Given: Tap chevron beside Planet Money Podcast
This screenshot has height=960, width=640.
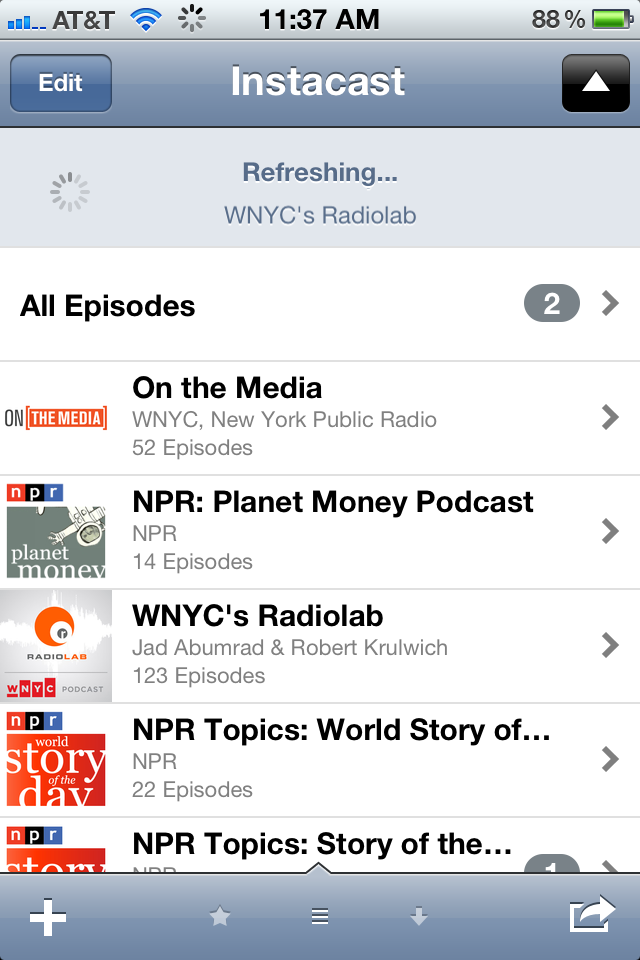Looking at the screenshot, I should click(x=610, y=532).
